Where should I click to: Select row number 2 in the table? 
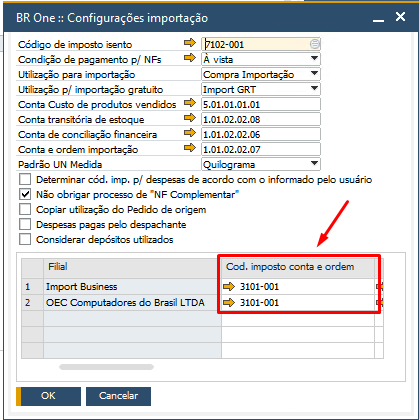click(32, 303)
